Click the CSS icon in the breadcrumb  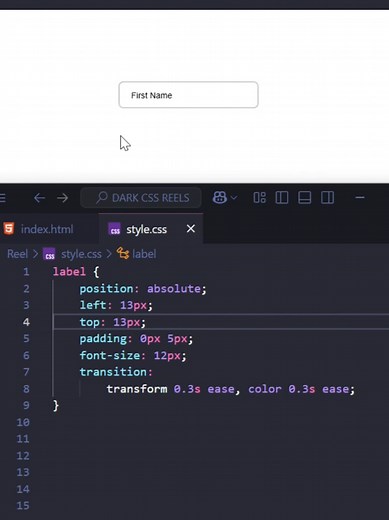pos(49,255)
